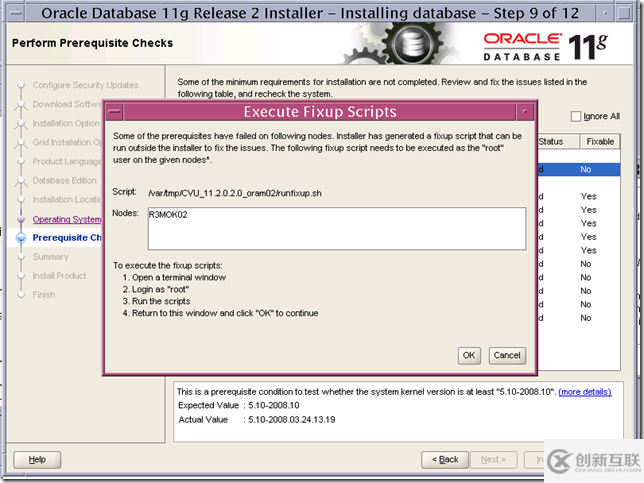Image resolution: width=644 pixels, height=483 pixels.
Task: Click the installer title-bar maximize square button
Action: click(625, 13)
